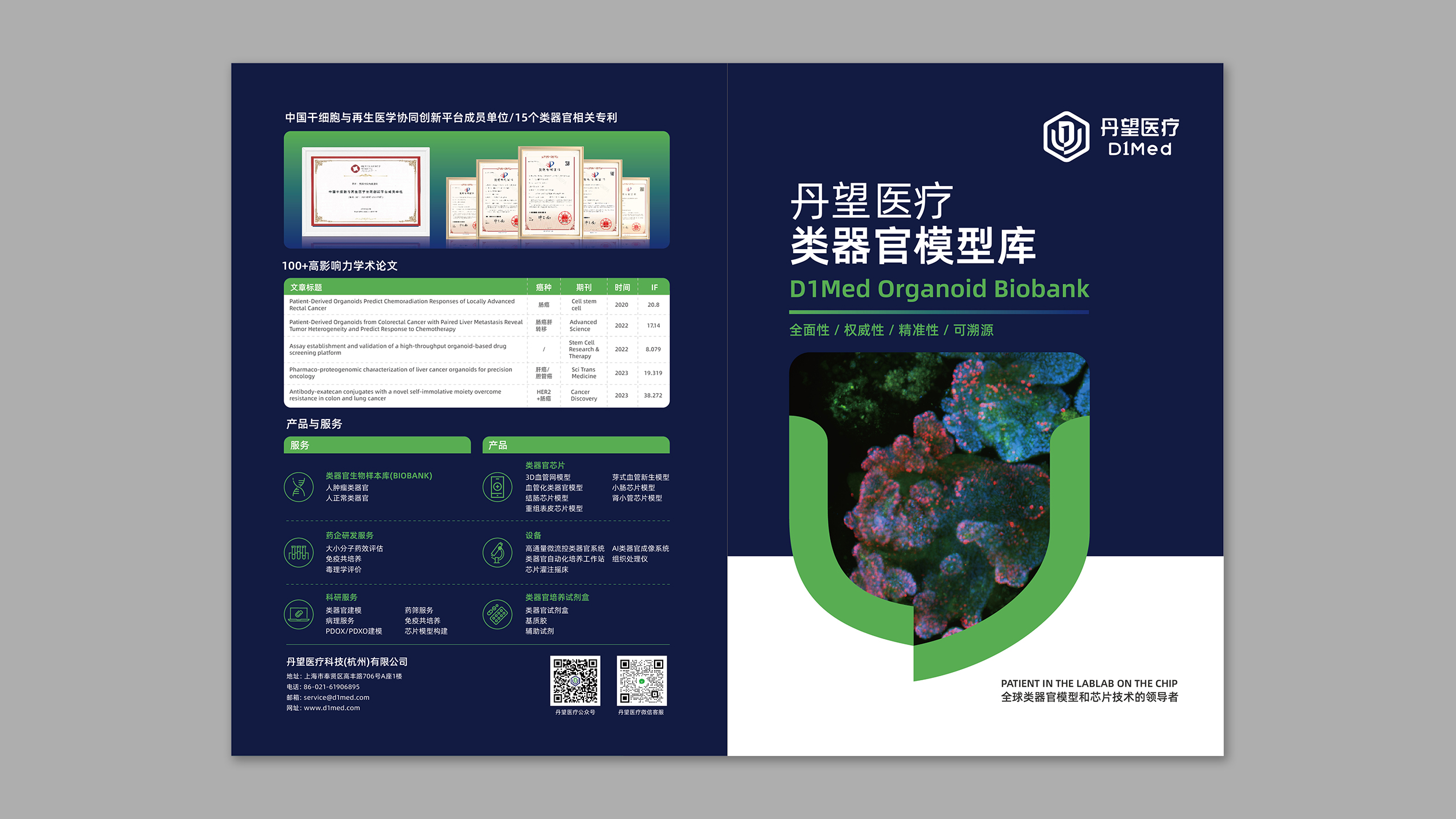Click the green 类器官芯片 heading
The height and width of the screenshot is (819, 1456).
(545, 465)
